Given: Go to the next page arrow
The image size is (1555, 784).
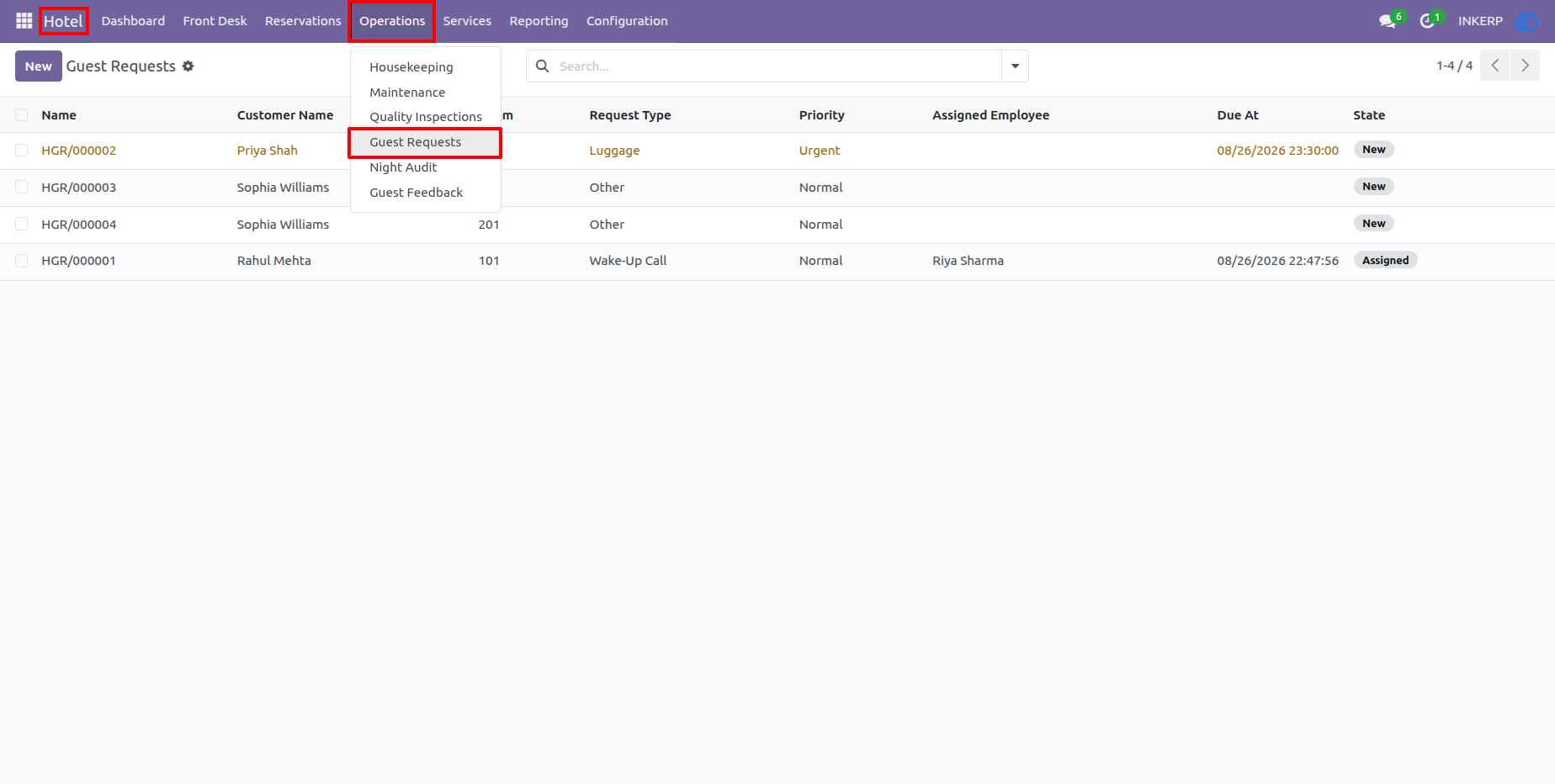Looking at the screenshot, I should tap(1525, 66).
